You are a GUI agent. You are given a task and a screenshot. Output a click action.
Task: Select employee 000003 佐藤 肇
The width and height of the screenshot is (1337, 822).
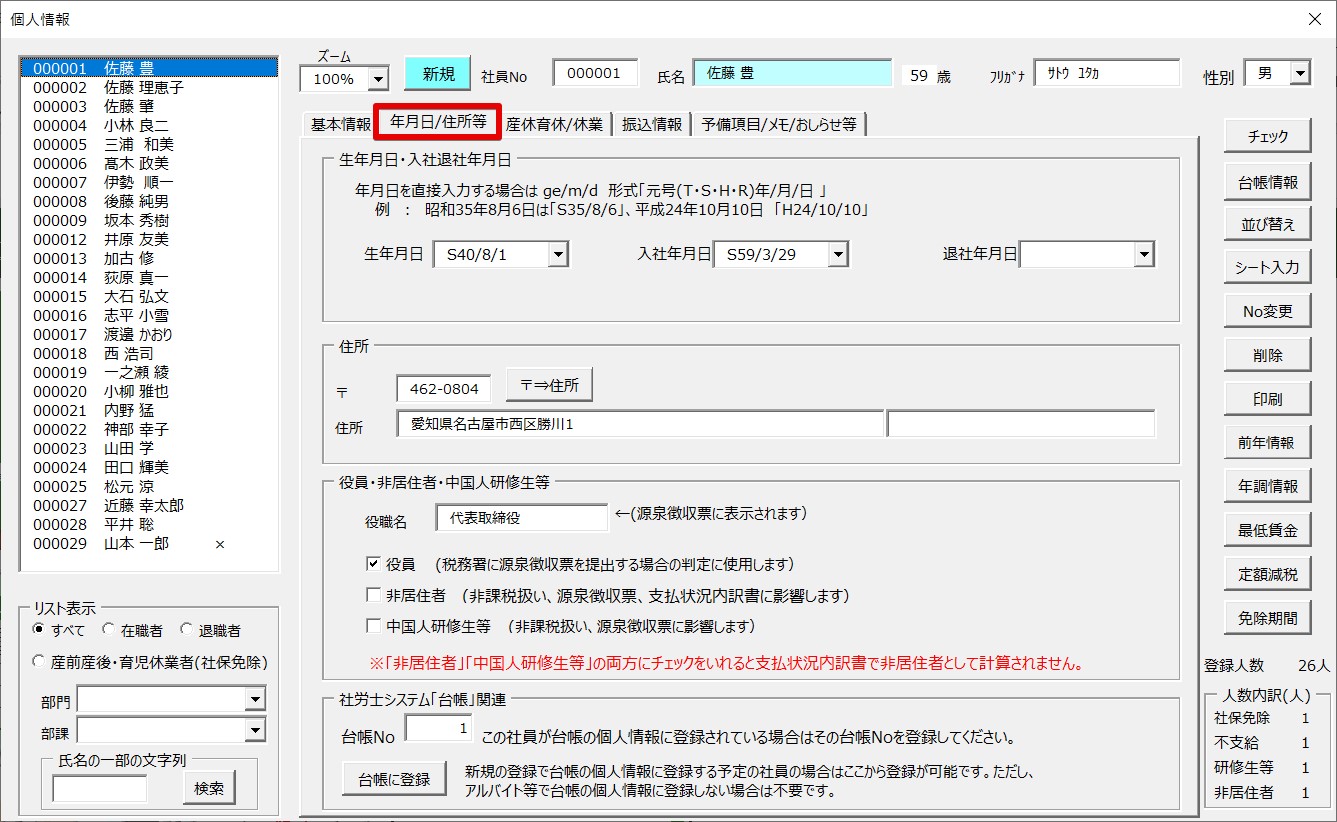coord(149,106)
